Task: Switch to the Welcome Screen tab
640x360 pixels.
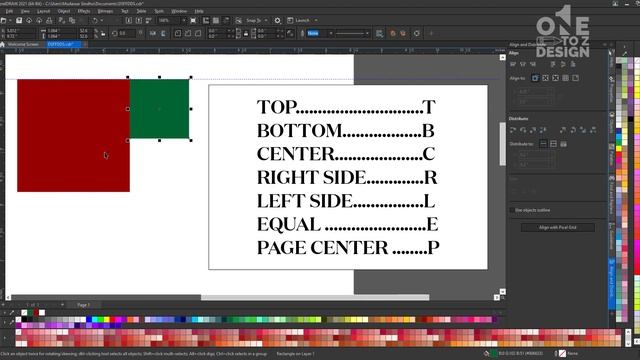Action: point(23,44)
